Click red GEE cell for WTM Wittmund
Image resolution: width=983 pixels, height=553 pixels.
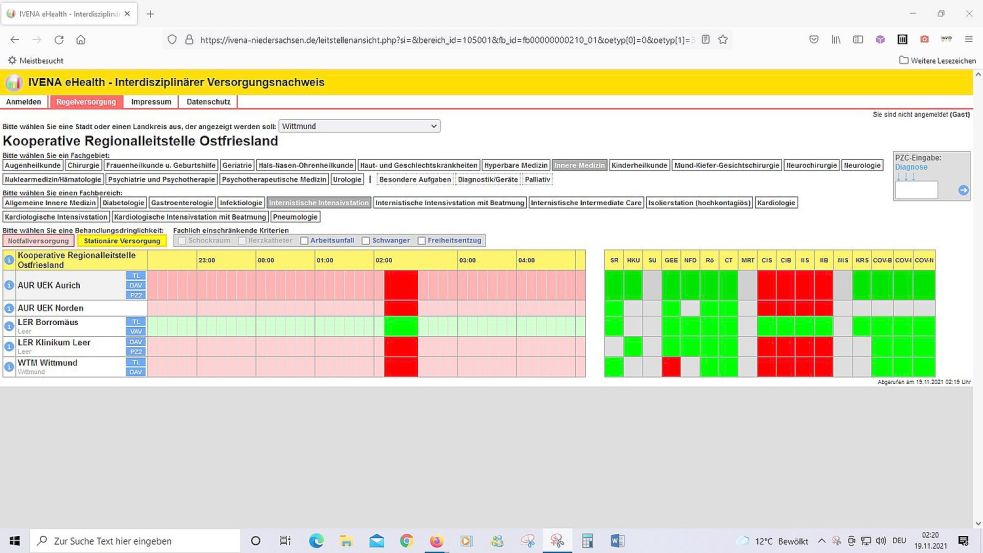click(671, 367)
